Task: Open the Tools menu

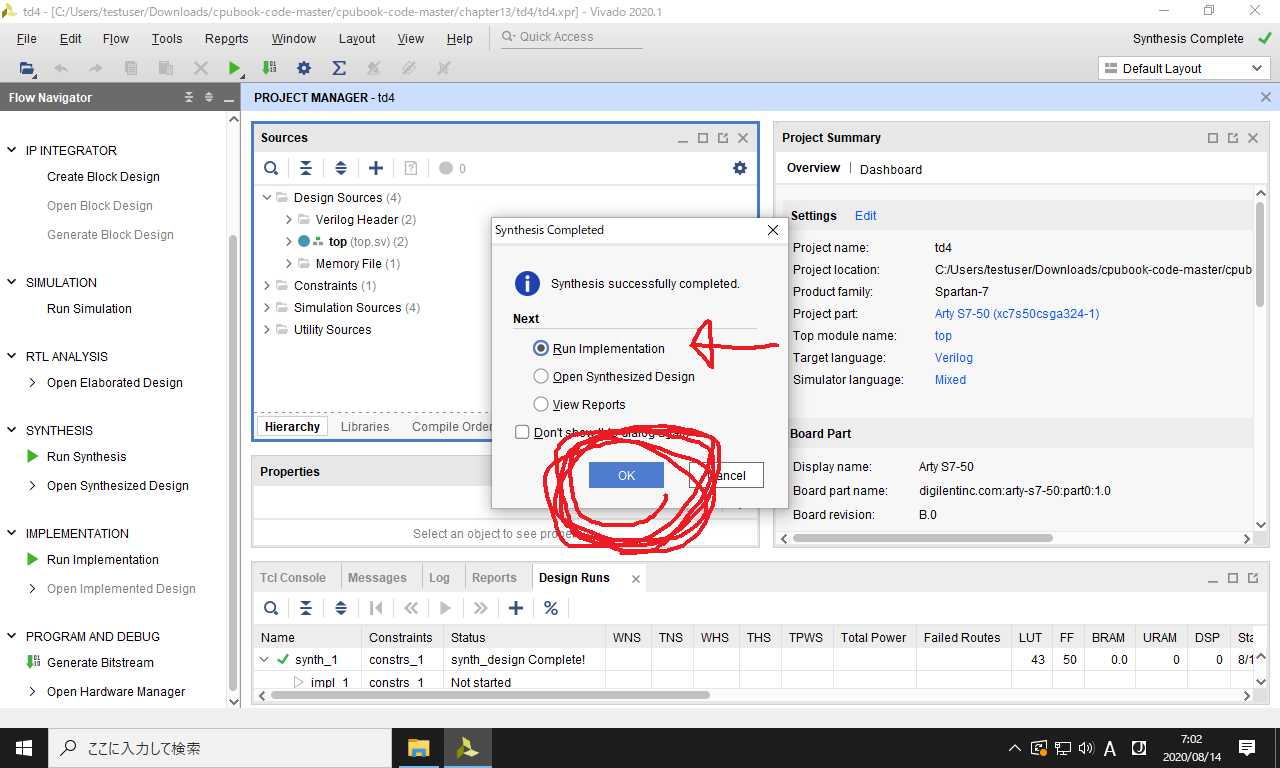Action: pos(167,39)
